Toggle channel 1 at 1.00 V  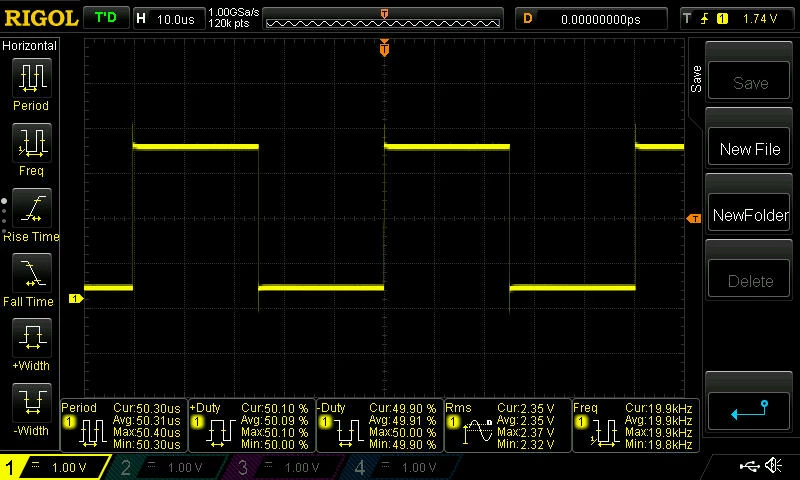tap(54, 467)
